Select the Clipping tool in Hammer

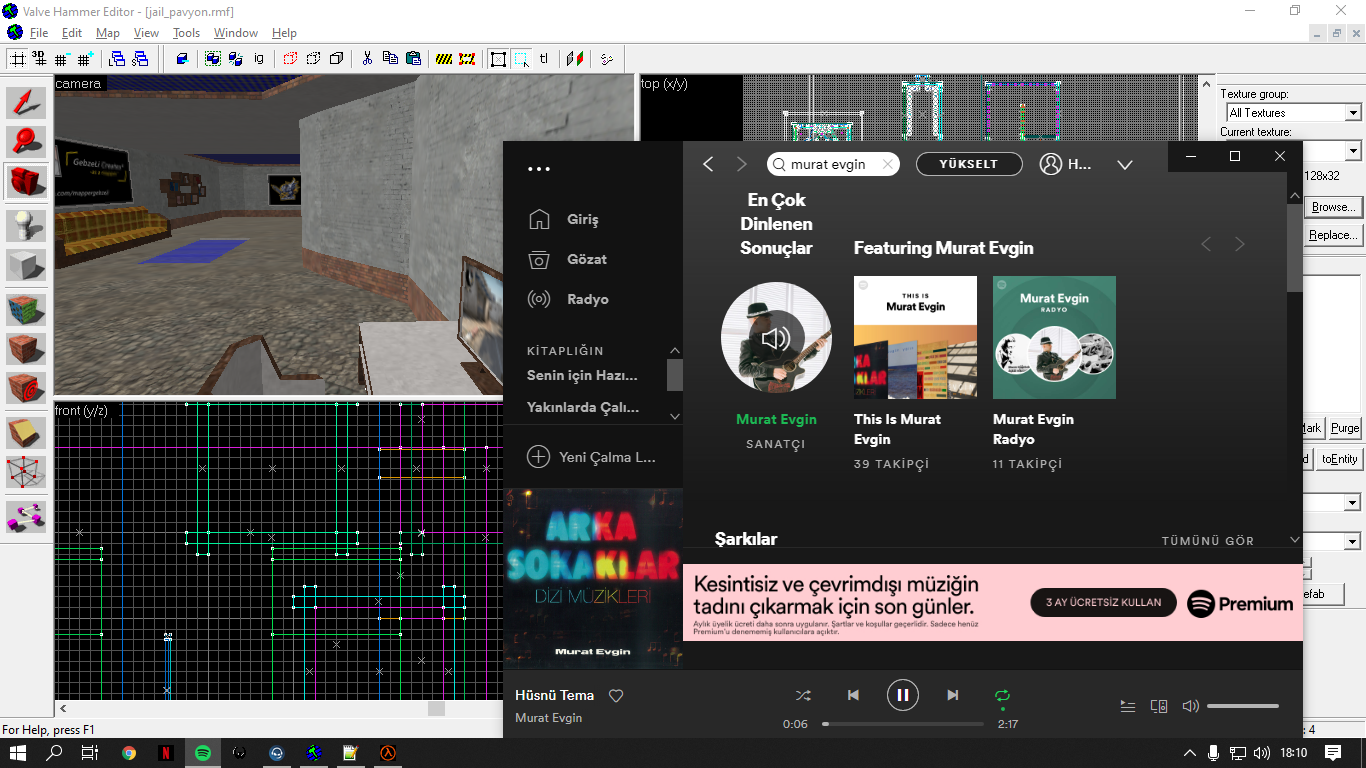(26, 432)
